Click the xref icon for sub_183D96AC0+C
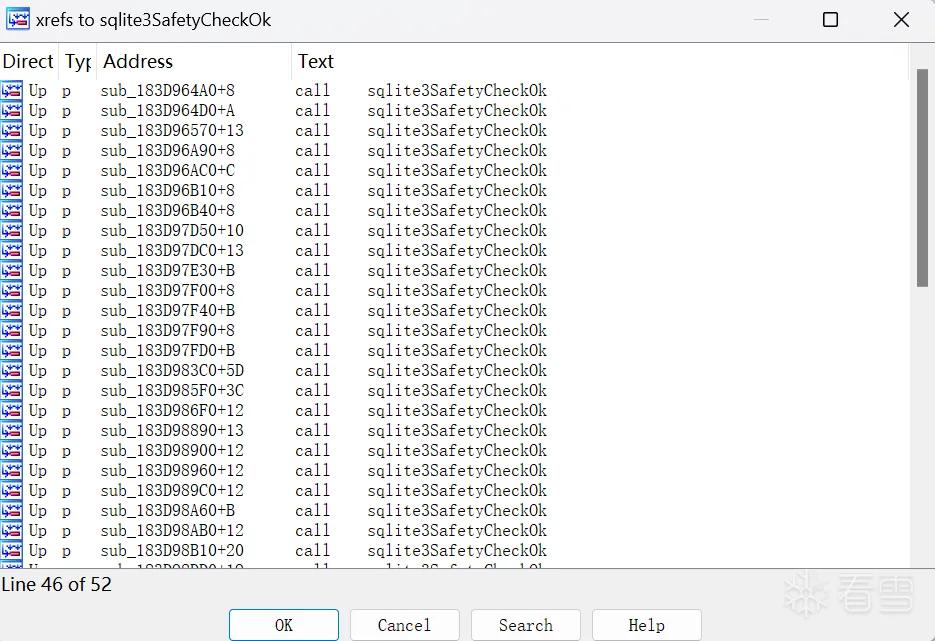The width and height of the screenshot is (935, 641). (x=12, y=171)
